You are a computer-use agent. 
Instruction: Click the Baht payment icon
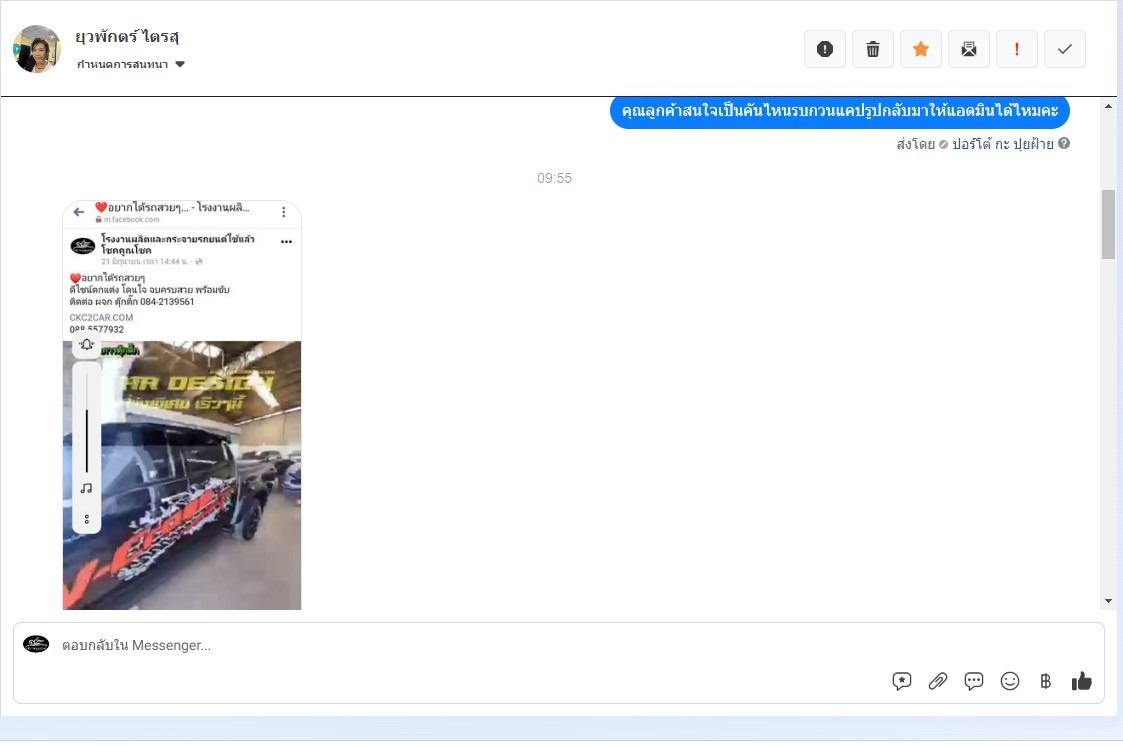pos(1046,681)
